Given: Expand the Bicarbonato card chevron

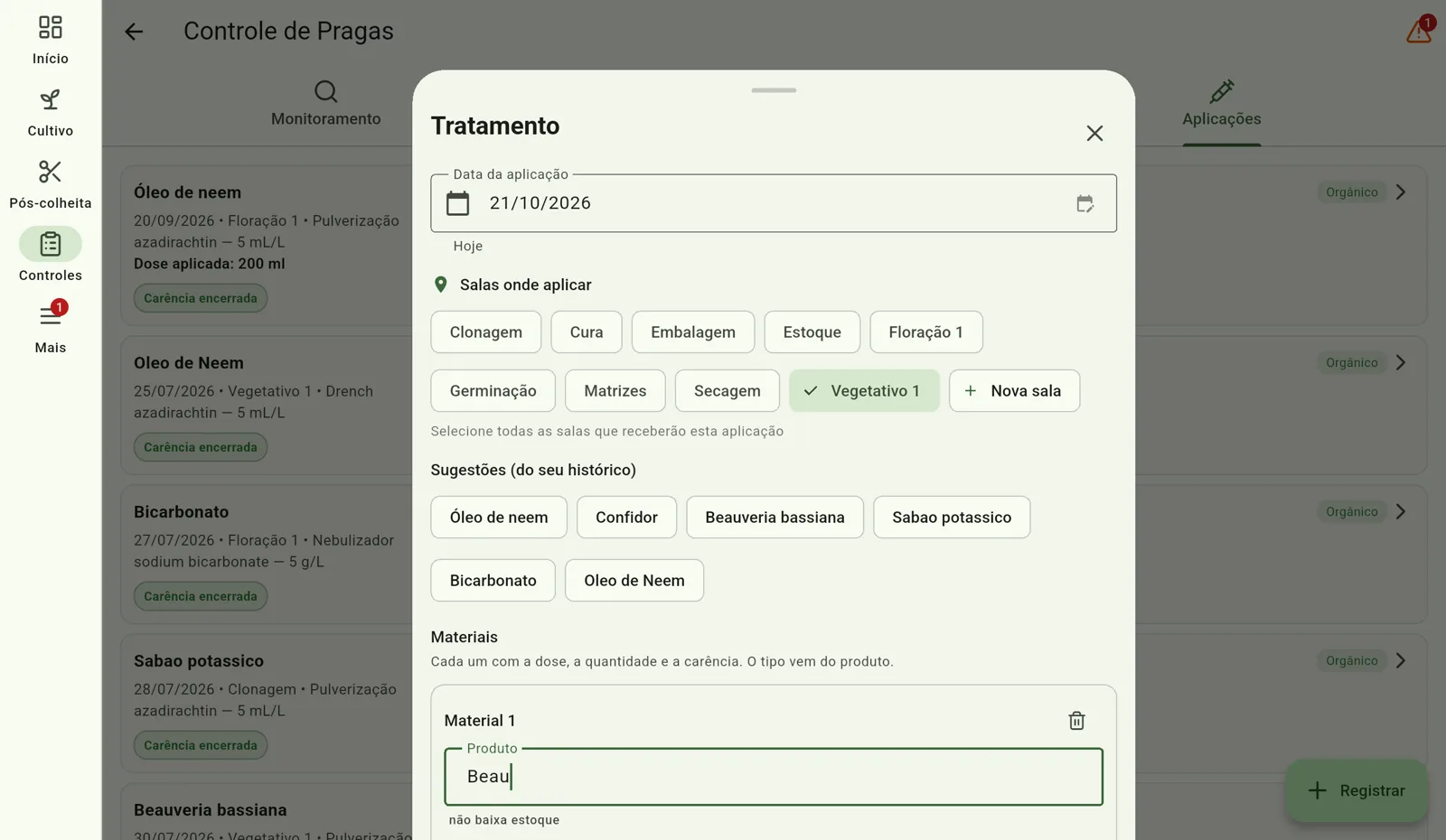Looking at the screenshot, I should coord(1401,512).
